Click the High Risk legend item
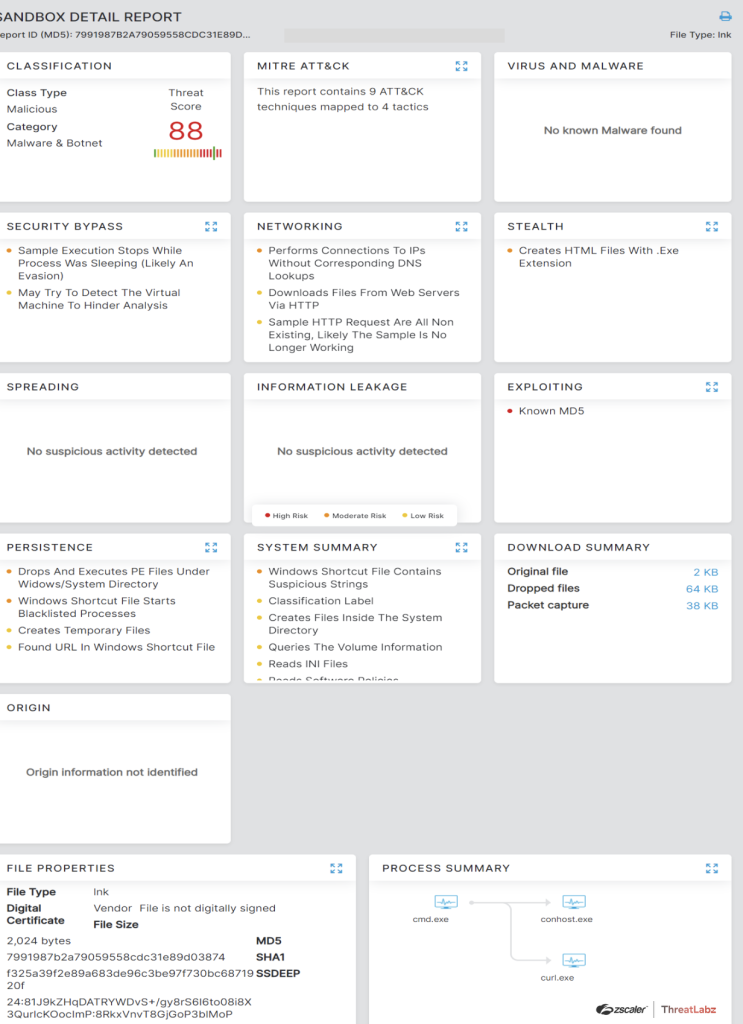Screen dimensions: 743x1024 [x=287, y=516]
